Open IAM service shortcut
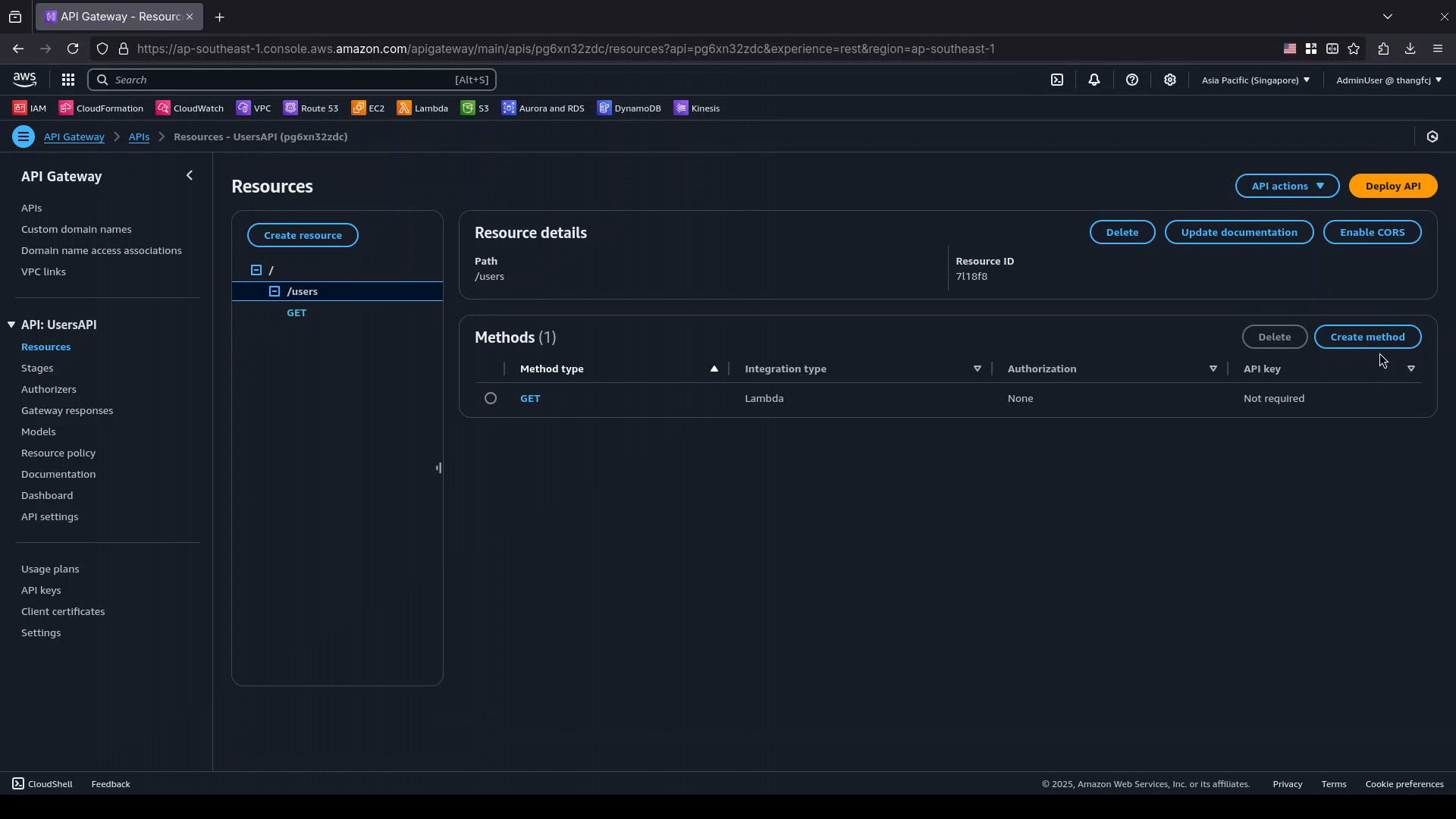The height and width of the screenshot is (819, 1456). [30, 108]
